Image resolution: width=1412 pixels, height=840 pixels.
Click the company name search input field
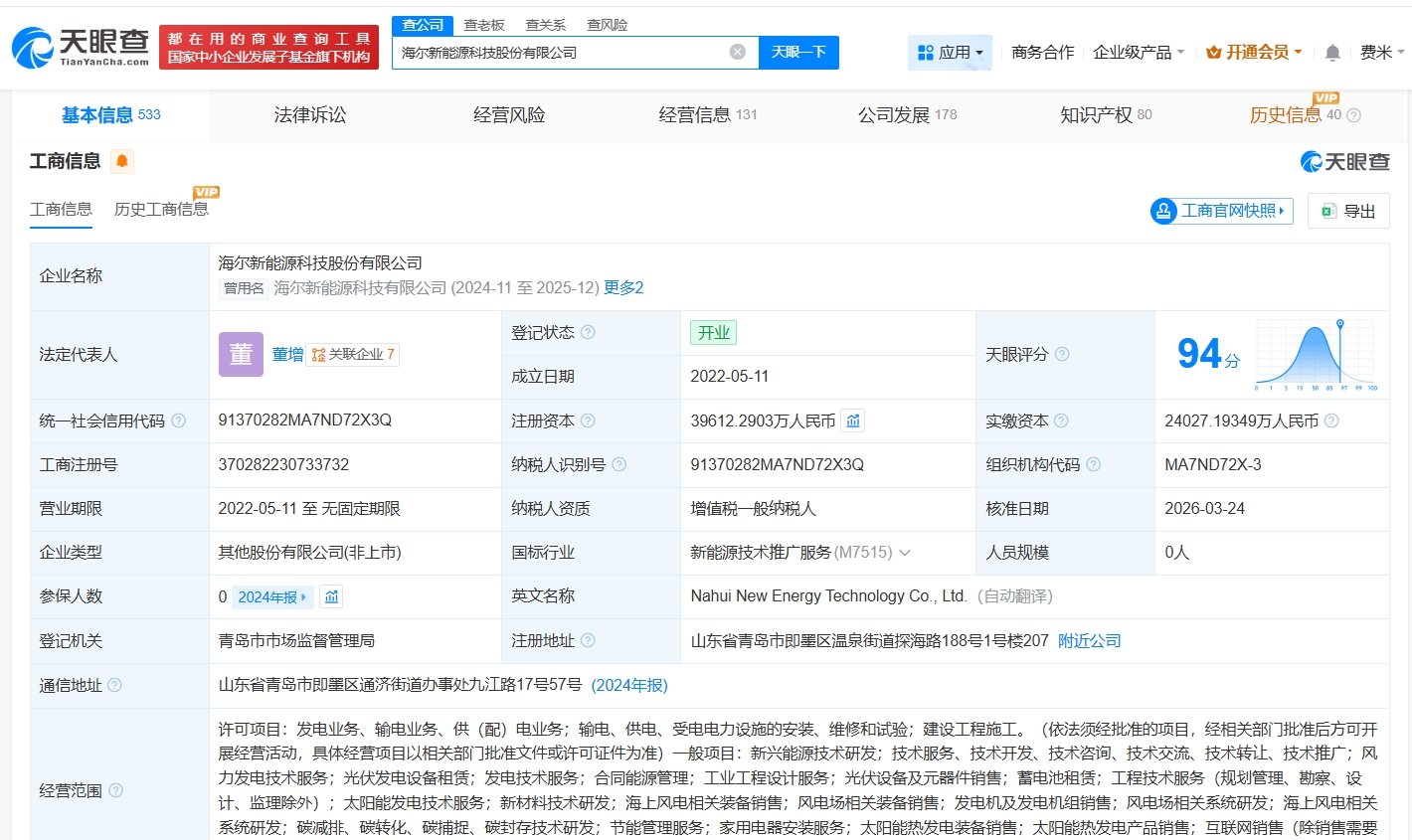point(557,53)
